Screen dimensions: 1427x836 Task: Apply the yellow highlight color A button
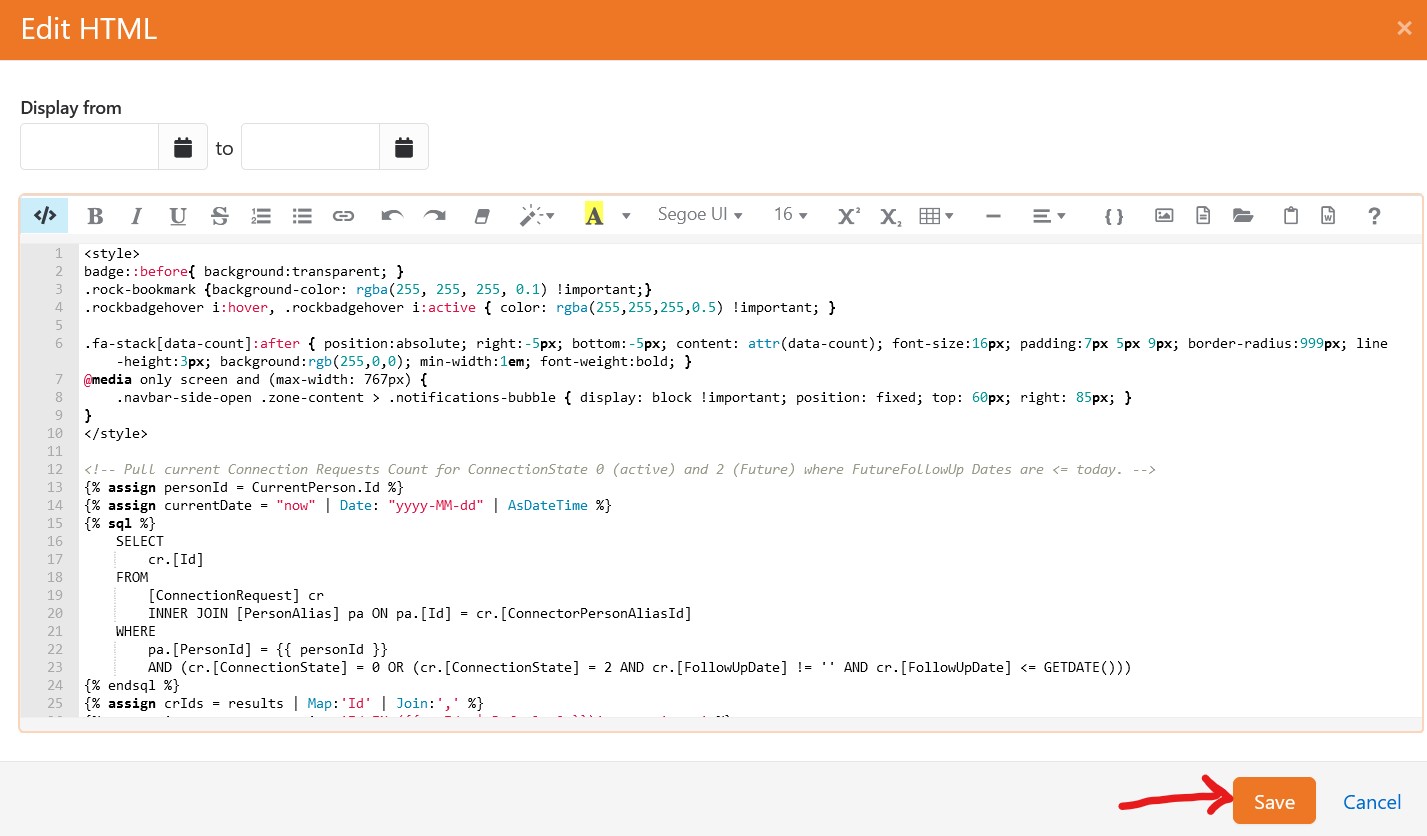[x=594, y=215]
